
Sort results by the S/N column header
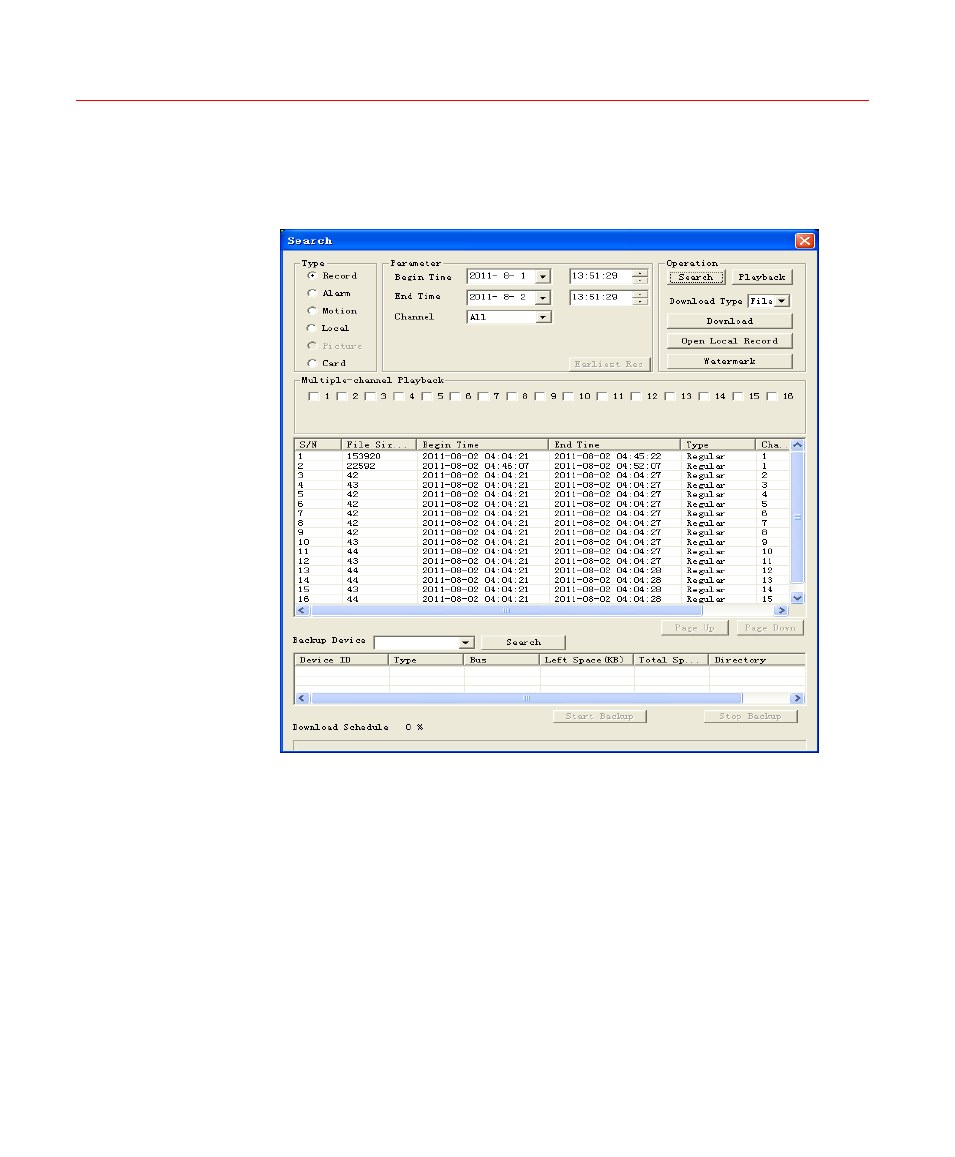tap(317, 445)
